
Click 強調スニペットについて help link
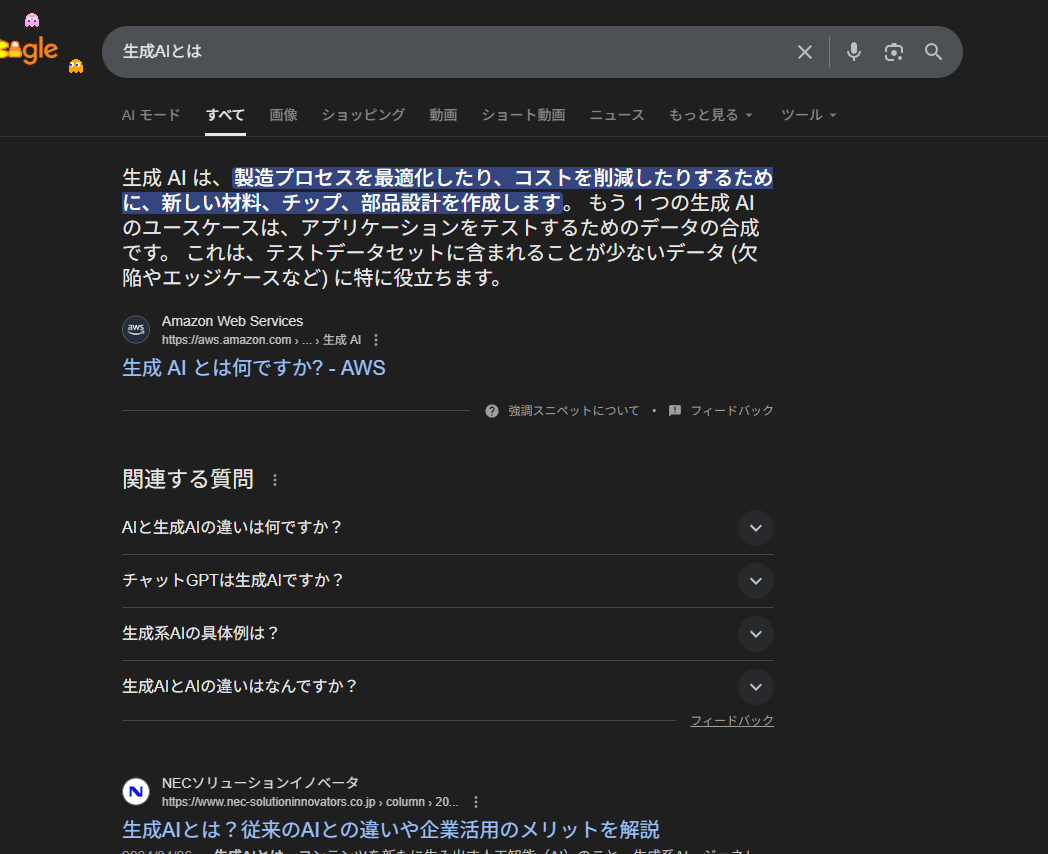point(573,411)
